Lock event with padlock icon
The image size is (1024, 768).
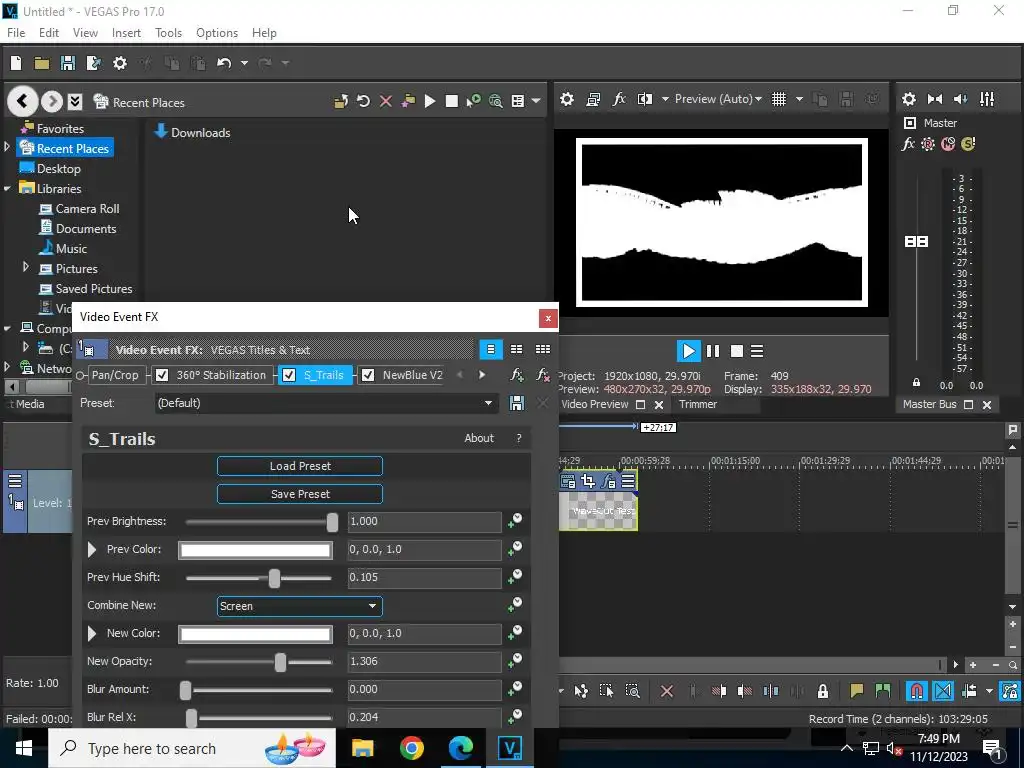(x=823, y=691)
